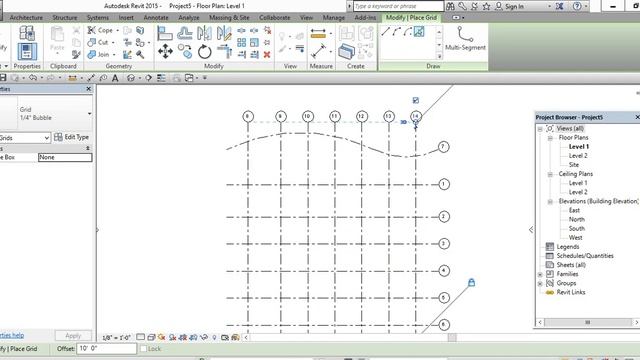
Task: Click the padlock constraint icon near grid 6
Action: [x=471, y=282]
